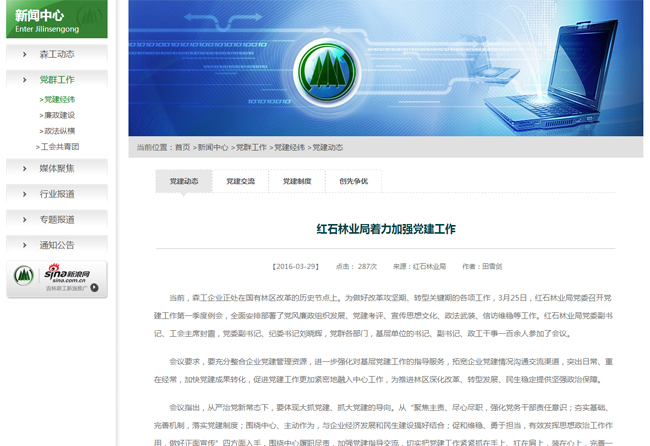The width and height of the screenshot is (650, 446).
Task: Open 廉政建设 in the sidebar submenu
Action: pyautogui.click(x=59, y=115)
